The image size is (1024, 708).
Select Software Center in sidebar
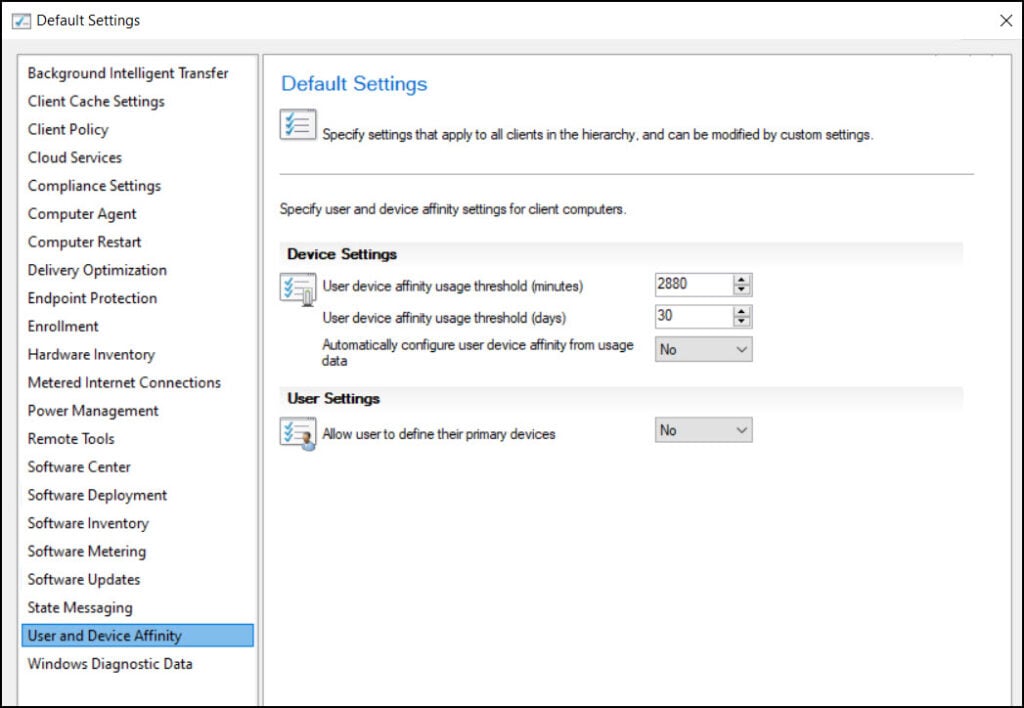pyautogui.click(x=79, y=466)
